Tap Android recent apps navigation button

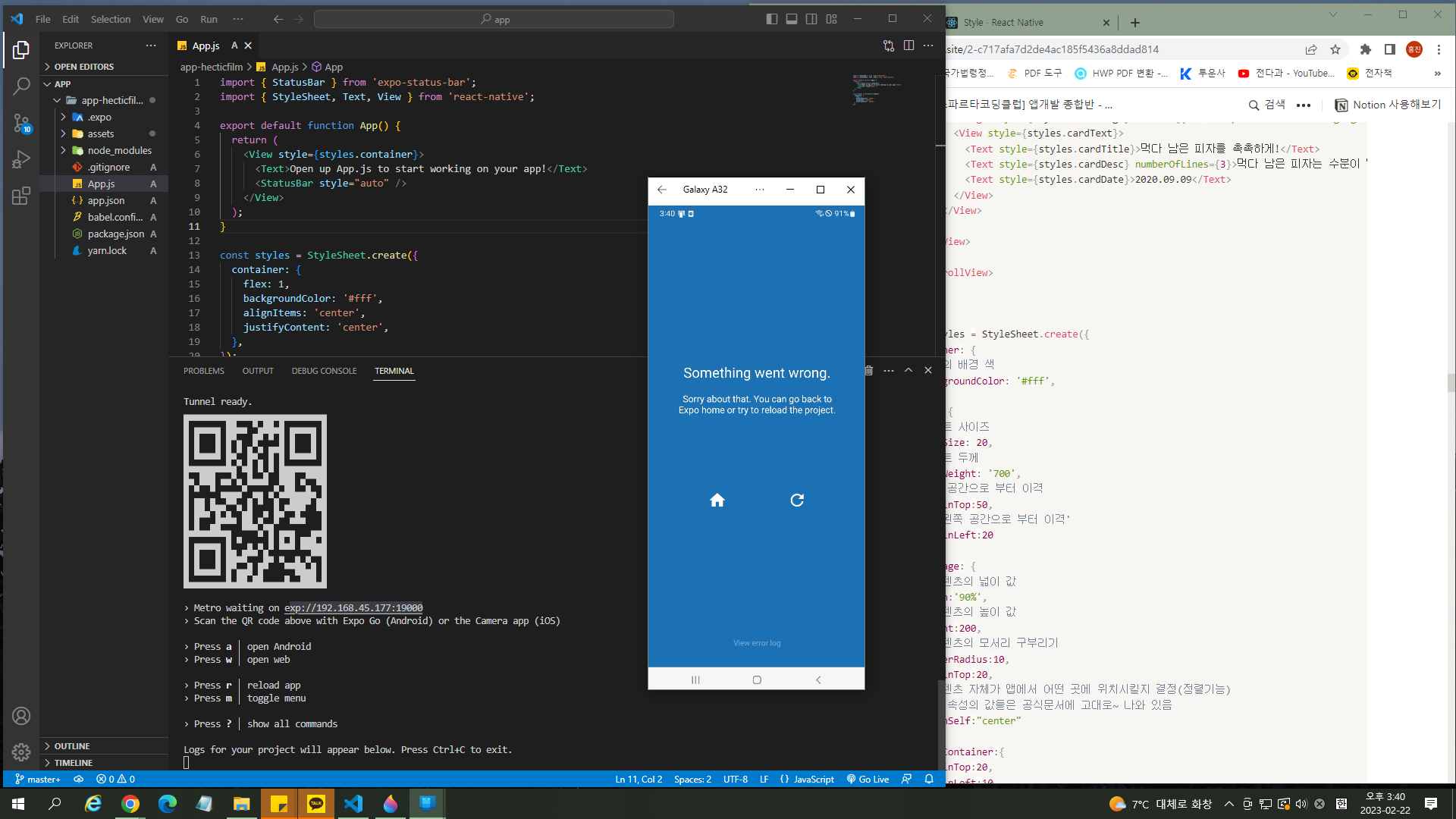tap(695, 679)
